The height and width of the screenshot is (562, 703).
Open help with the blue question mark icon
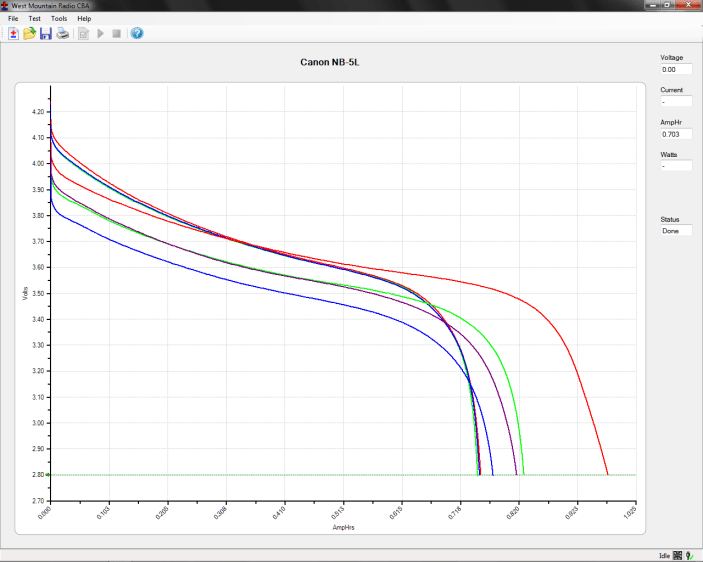[x=137, y=33]
